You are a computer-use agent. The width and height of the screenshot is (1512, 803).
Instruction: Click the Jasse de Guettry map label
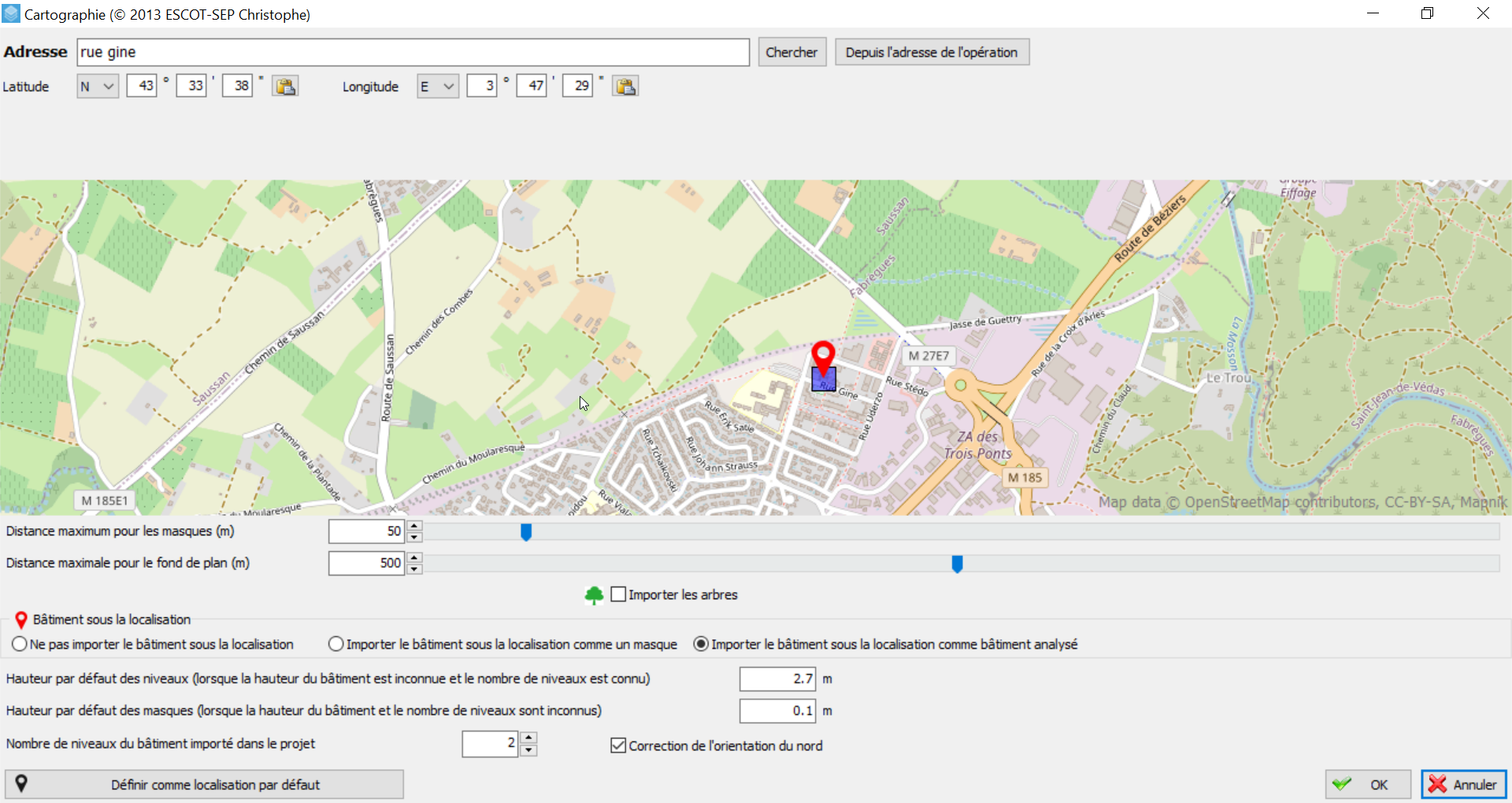pyautogui.click(x=985, y=322)
